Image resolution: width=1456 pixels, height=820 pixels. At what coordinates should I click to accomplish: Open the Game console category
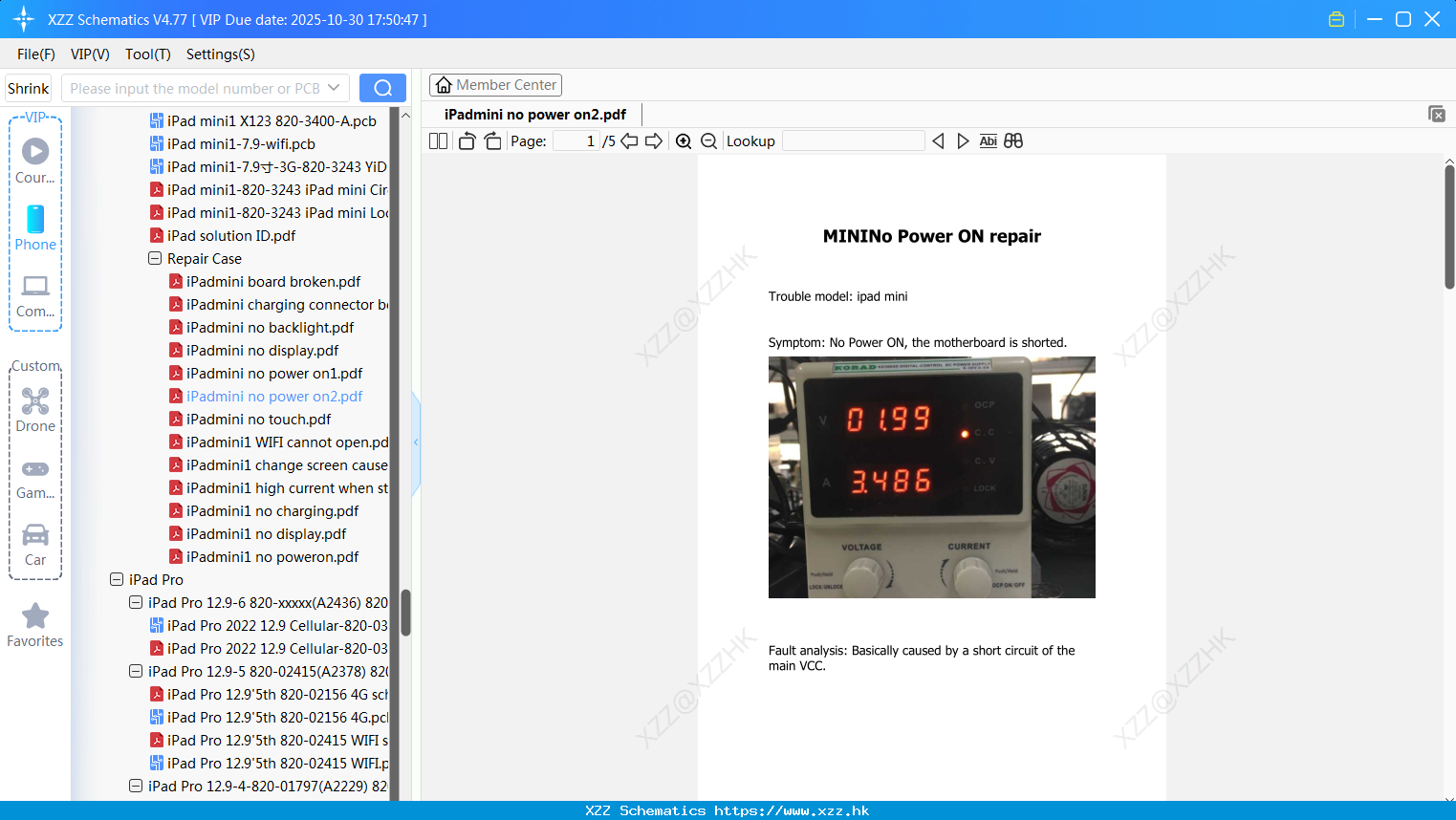coord(35,480)
